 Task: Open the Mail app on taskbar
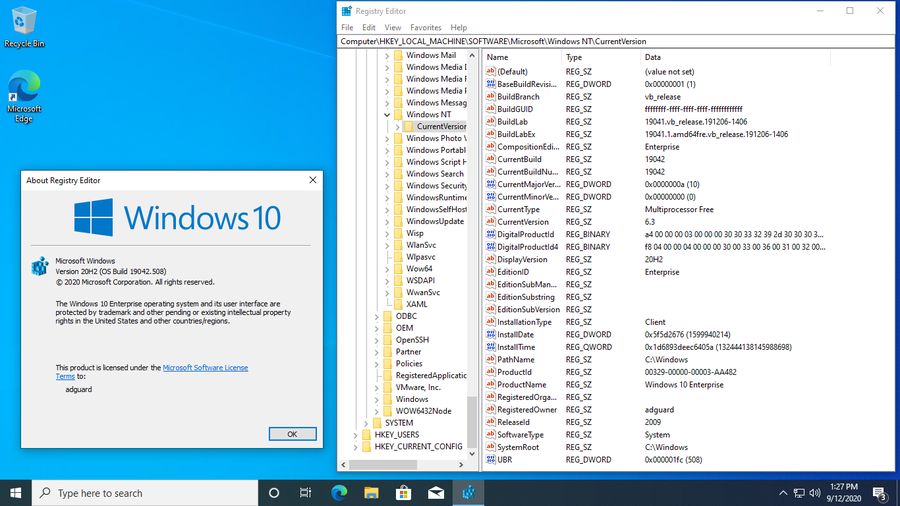coord(436,493)
